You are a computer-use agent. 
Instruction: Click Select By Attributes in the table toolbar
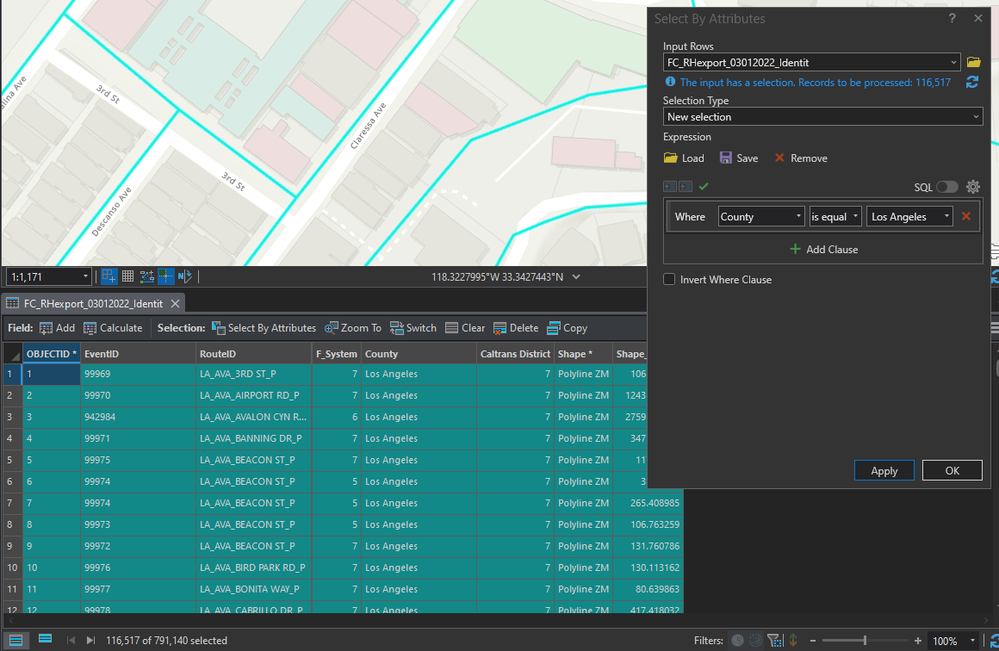(264, 328)
